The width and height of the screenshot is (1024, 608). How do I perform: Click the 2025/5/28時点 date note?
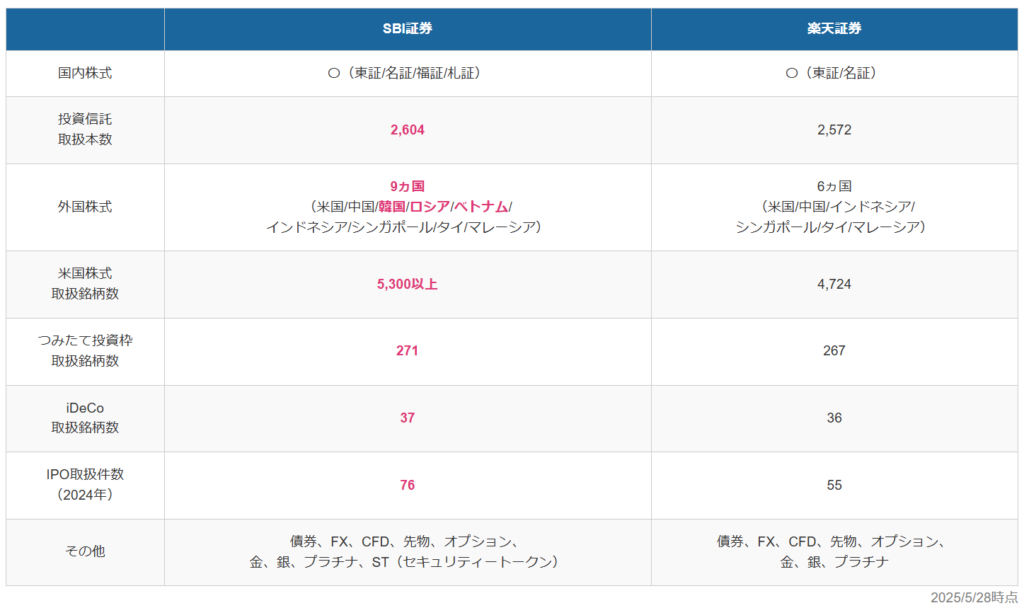(974, 598)
